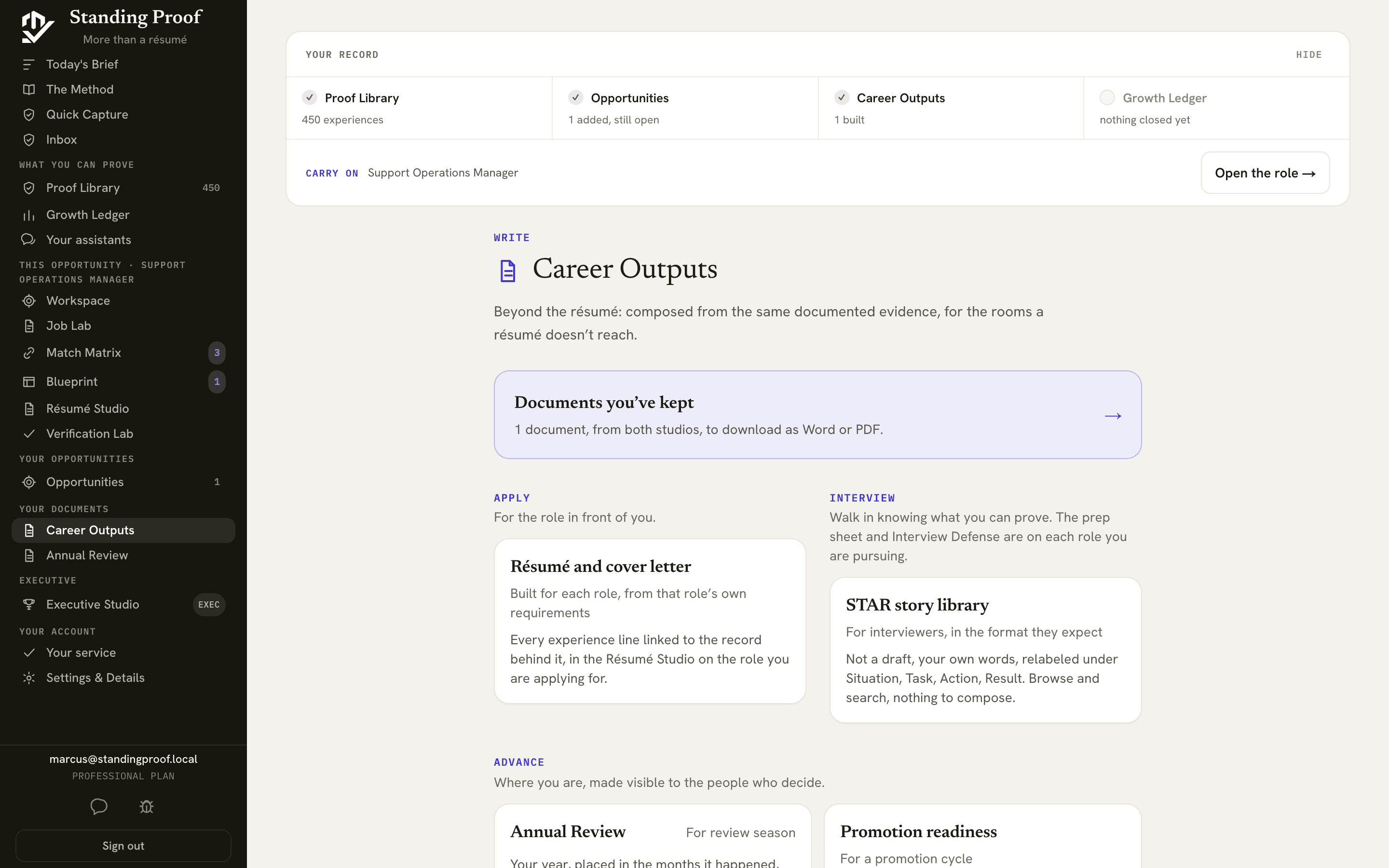Click the Career Outputs document heading icon
The image size is (1389, 868).
click(507, 271)
